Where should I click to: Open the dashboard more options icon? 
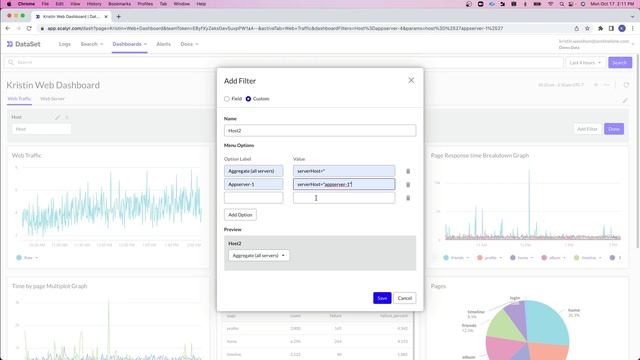click(x=607, y=85)
